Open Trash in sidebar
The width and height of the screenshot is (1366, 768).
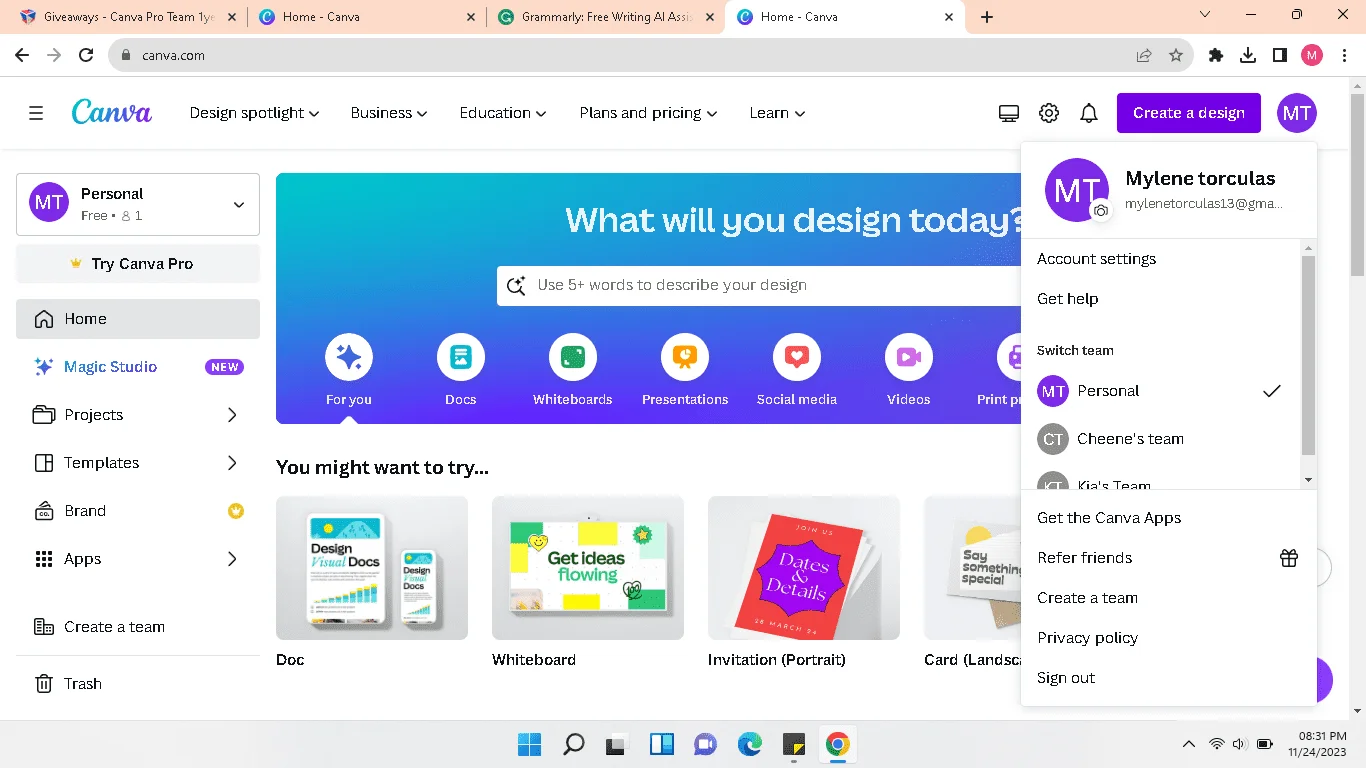click(x=138, y=684)
